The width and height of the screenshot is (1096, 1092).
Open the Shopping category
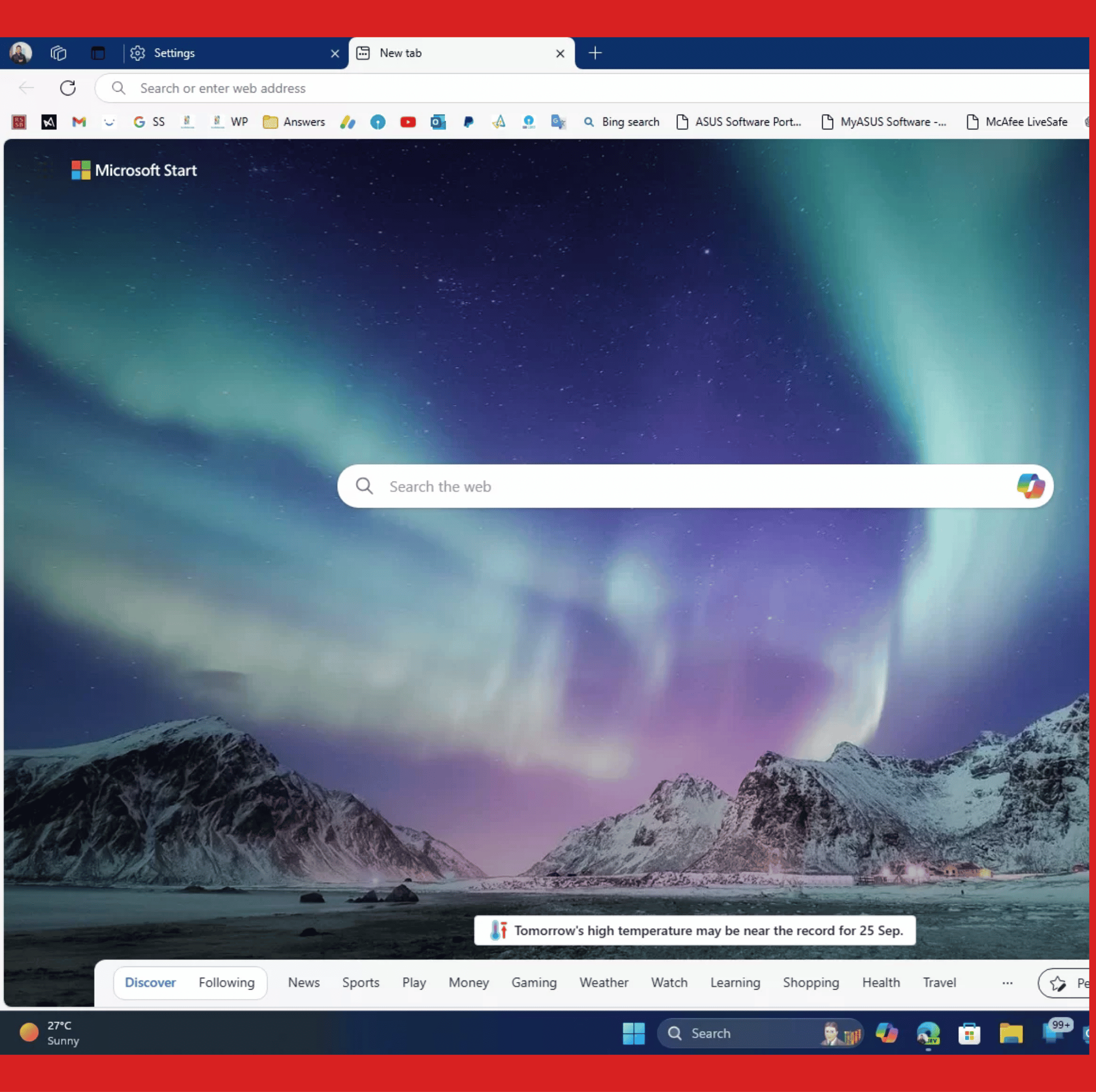point(811,982)
